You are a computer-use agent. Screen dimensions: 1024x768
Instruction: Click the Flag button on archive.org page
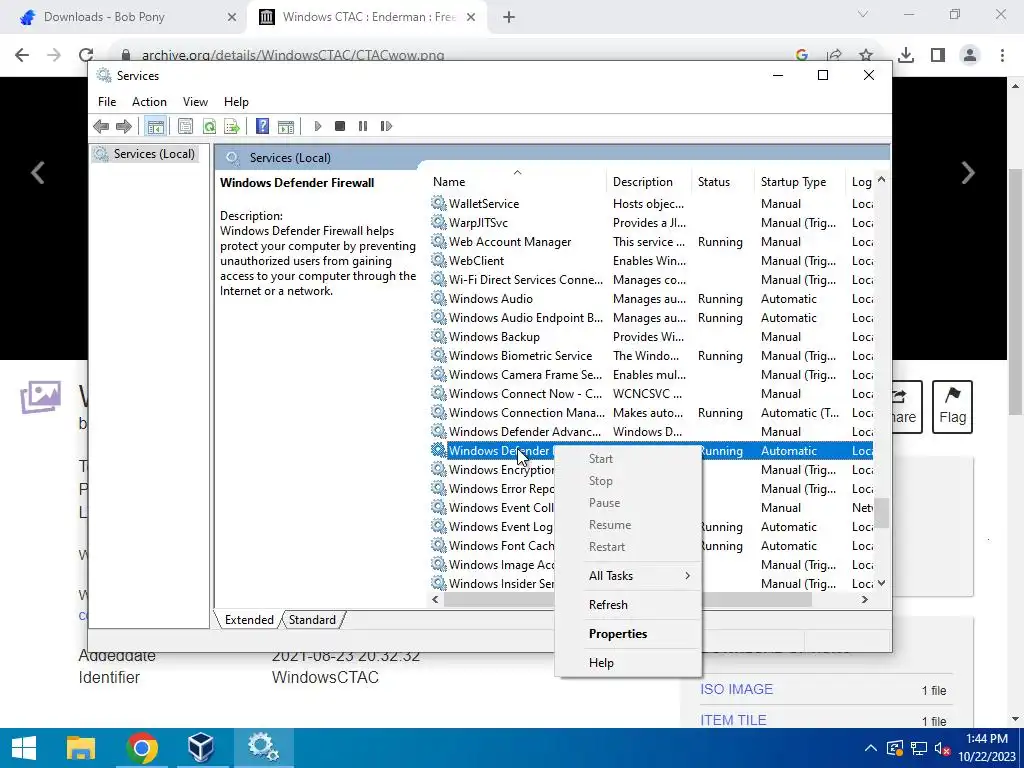click(x=952, y=407)
